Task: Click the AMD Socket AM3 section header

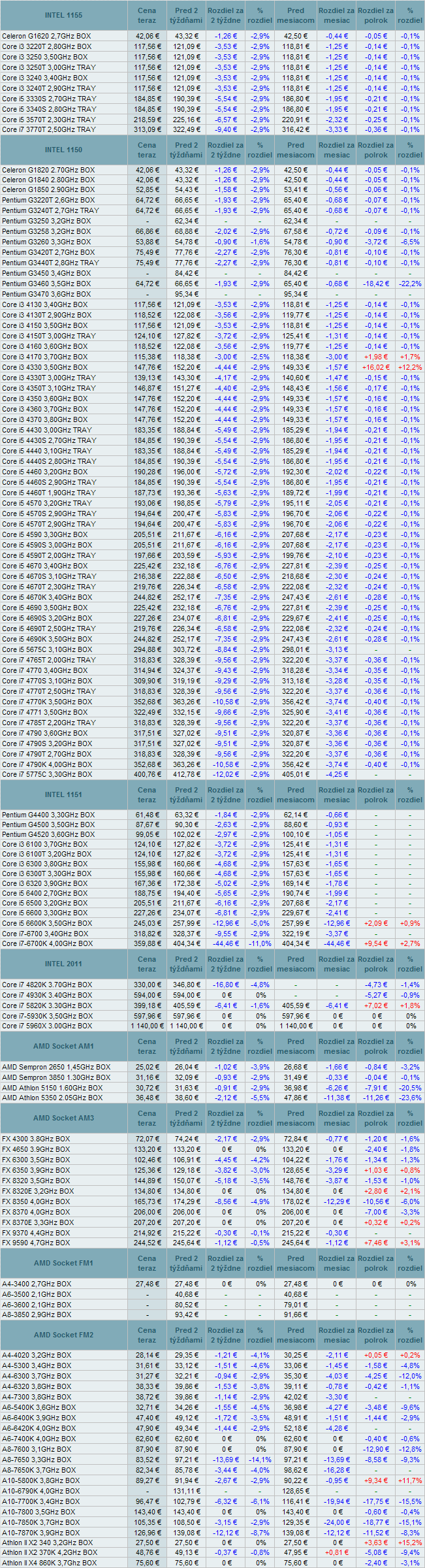Action: (x=63, y=1118)
